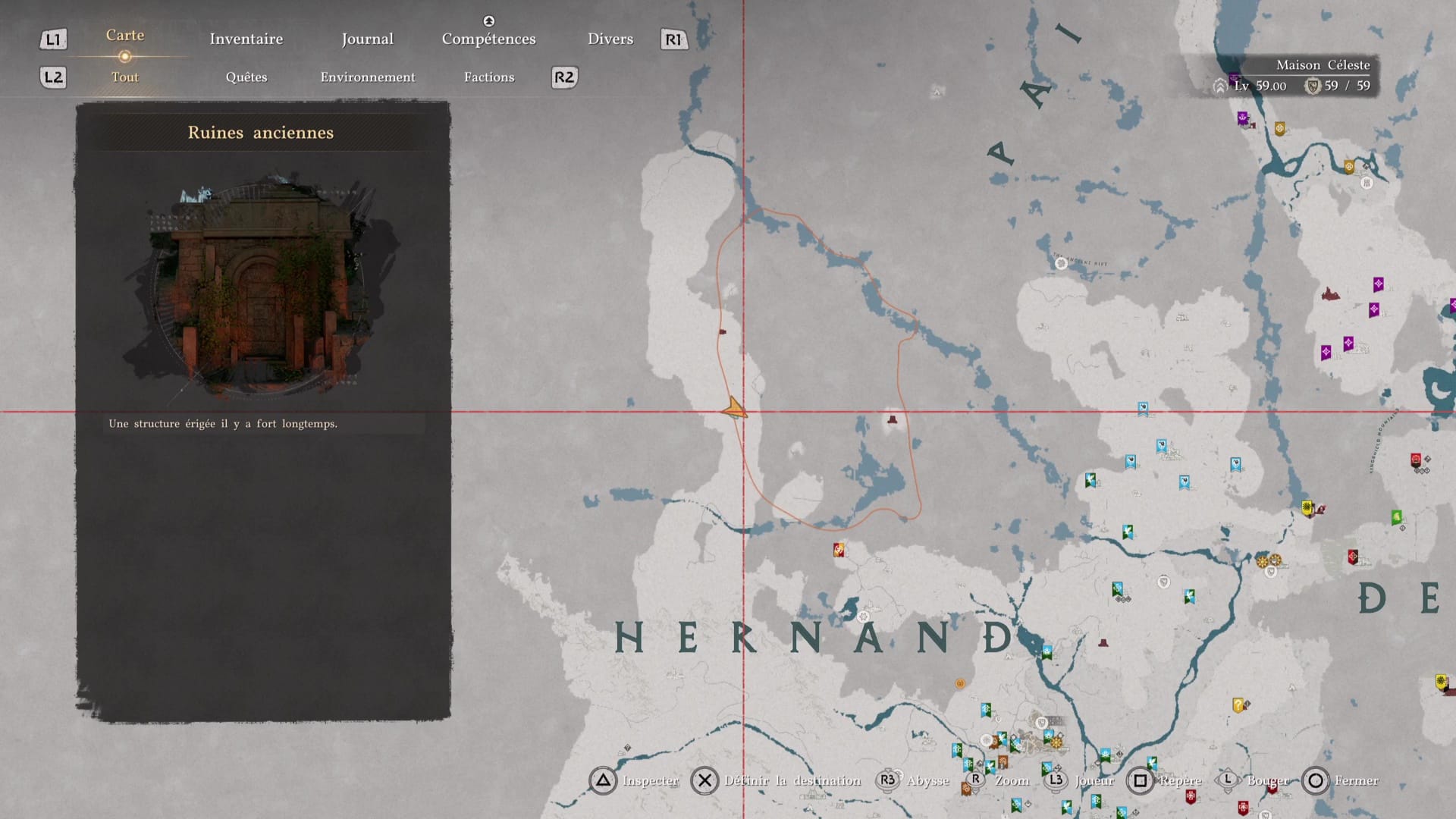Select the Divers tab
The height and width of the screenshot is (819, 1456).
610,39
